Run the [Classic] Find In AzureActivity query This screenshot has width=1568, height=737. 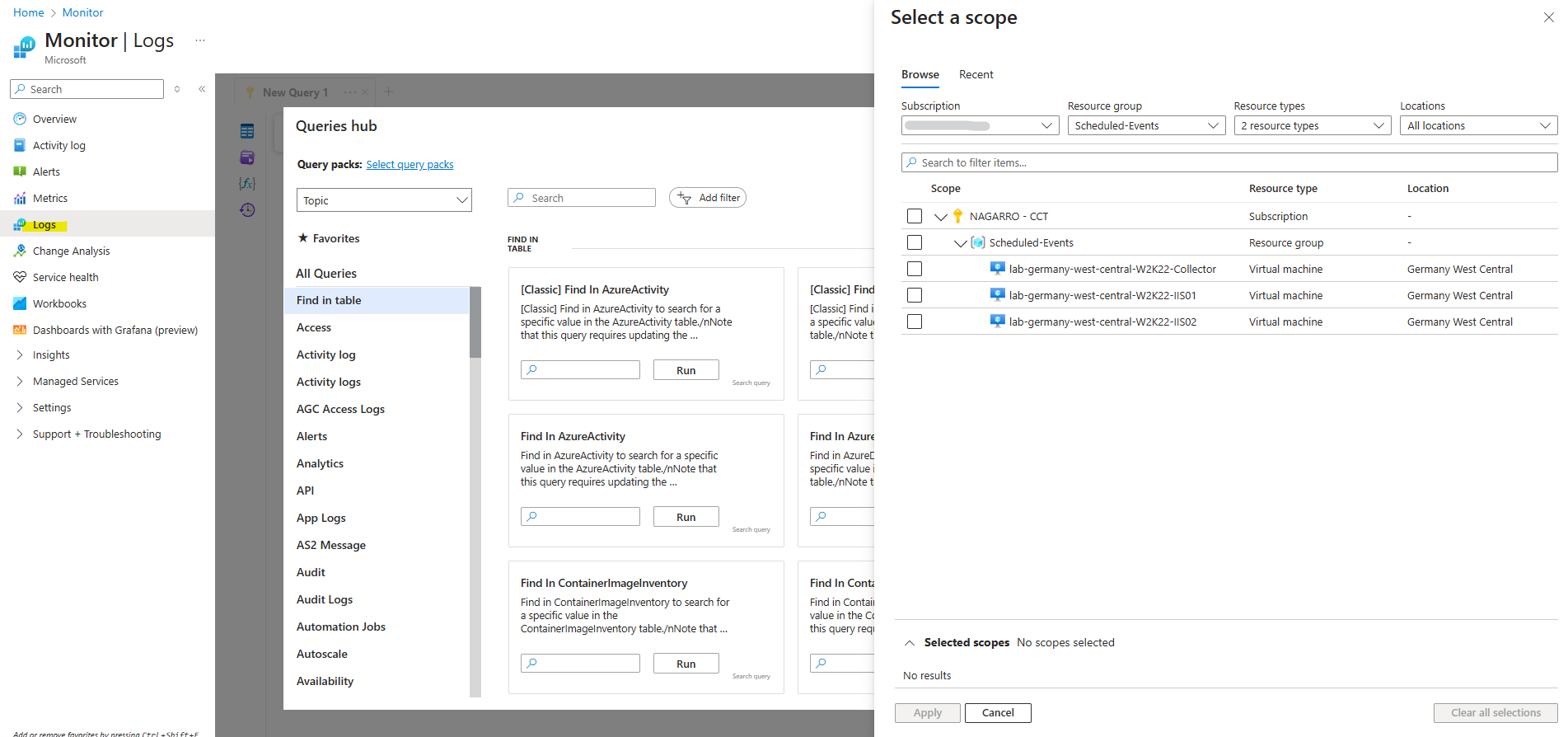(x=686, y=370)
